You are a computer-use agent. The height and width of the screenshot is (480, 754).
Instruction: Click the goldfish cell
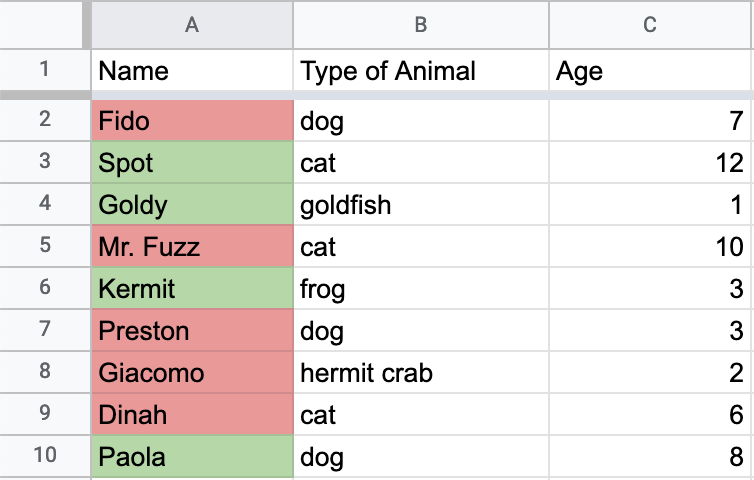point(420,205)
